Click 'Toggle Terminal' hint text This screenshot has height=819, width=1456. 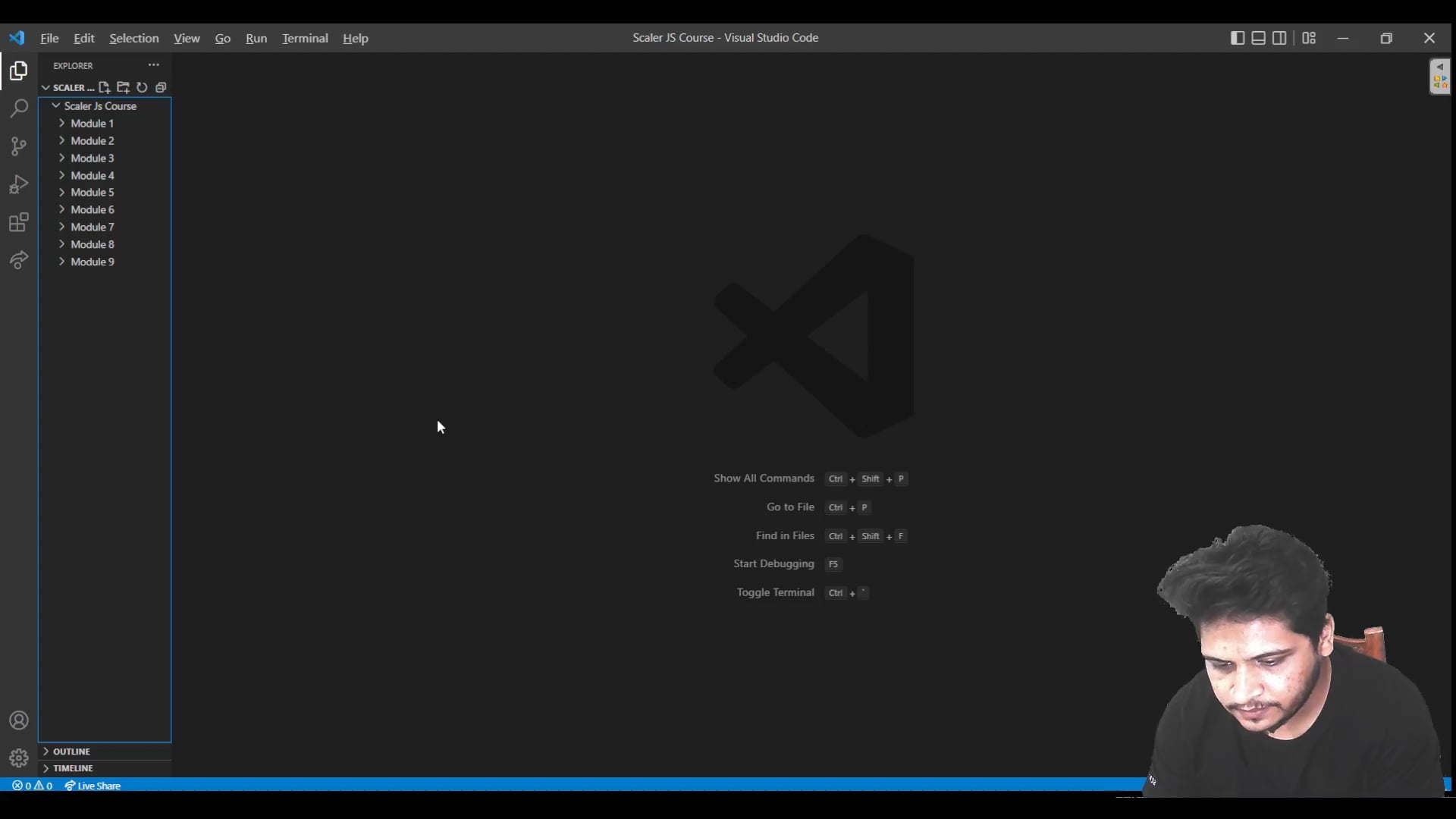775,593
